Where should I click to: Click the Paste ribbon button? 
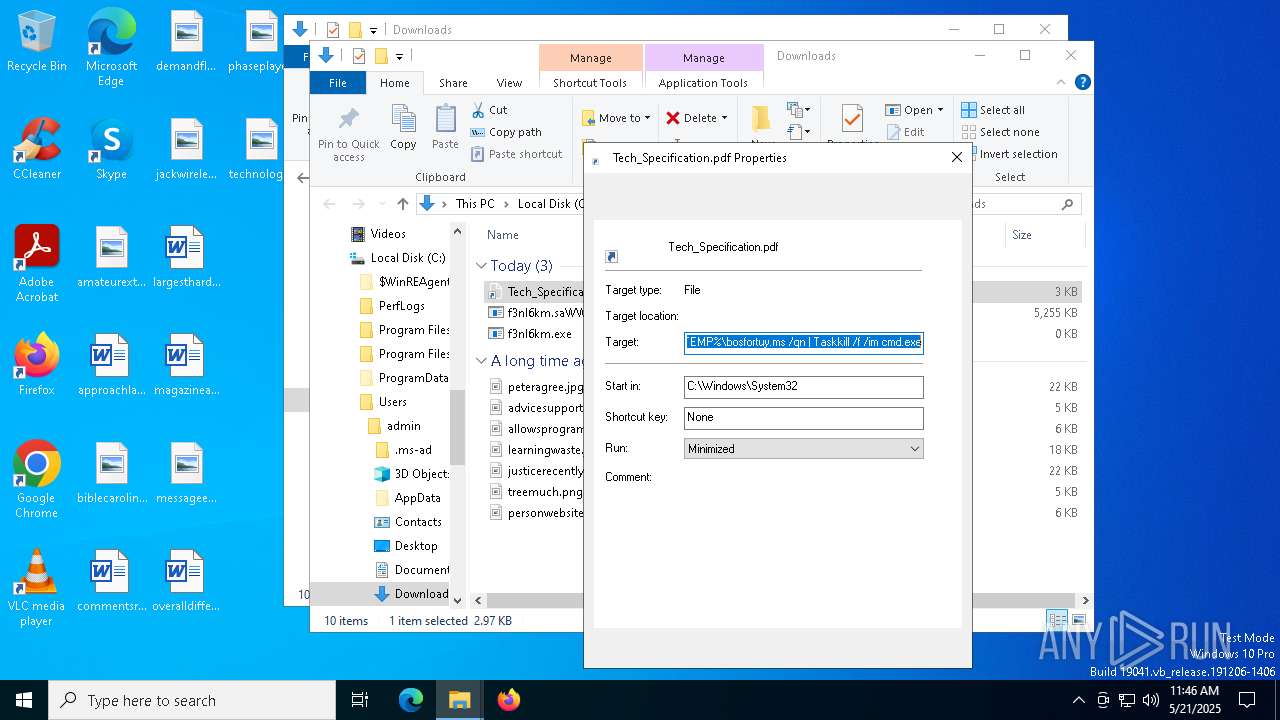point(445,127)
